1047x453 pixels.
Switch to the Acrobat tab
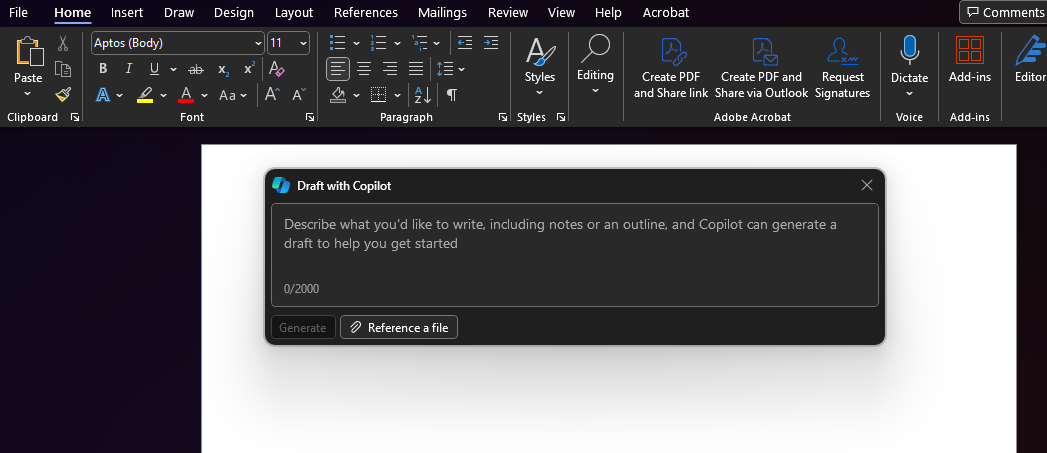click(666, 12)
